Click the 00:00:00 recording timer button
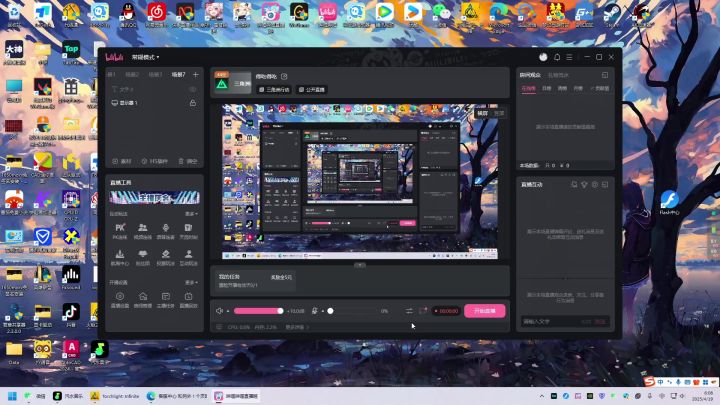720x405 pixels. (x=446, y=311)
